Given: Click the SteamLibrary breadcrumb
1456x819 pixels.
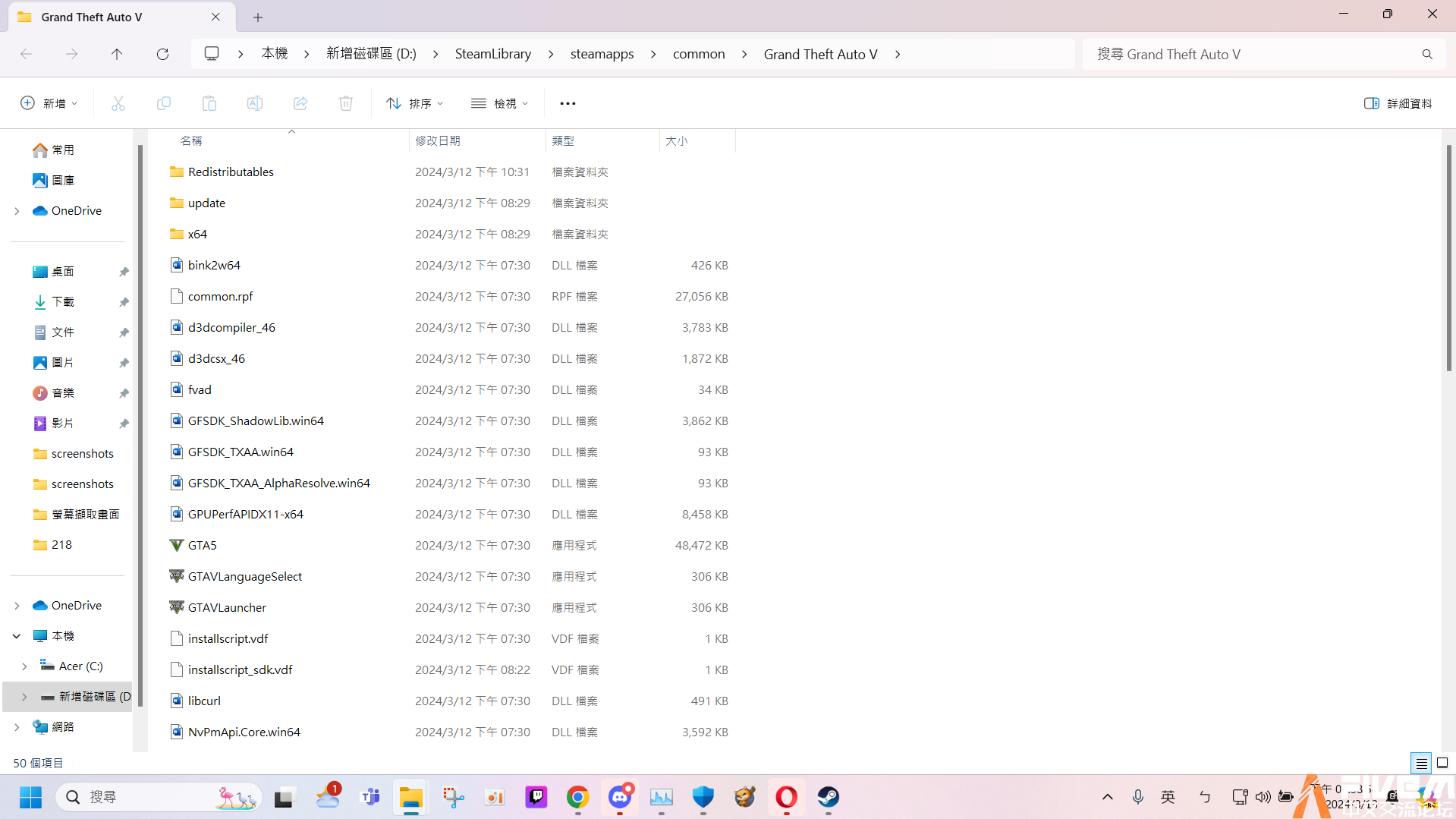Looking at the screenshot, I should (x=492, y=54).
